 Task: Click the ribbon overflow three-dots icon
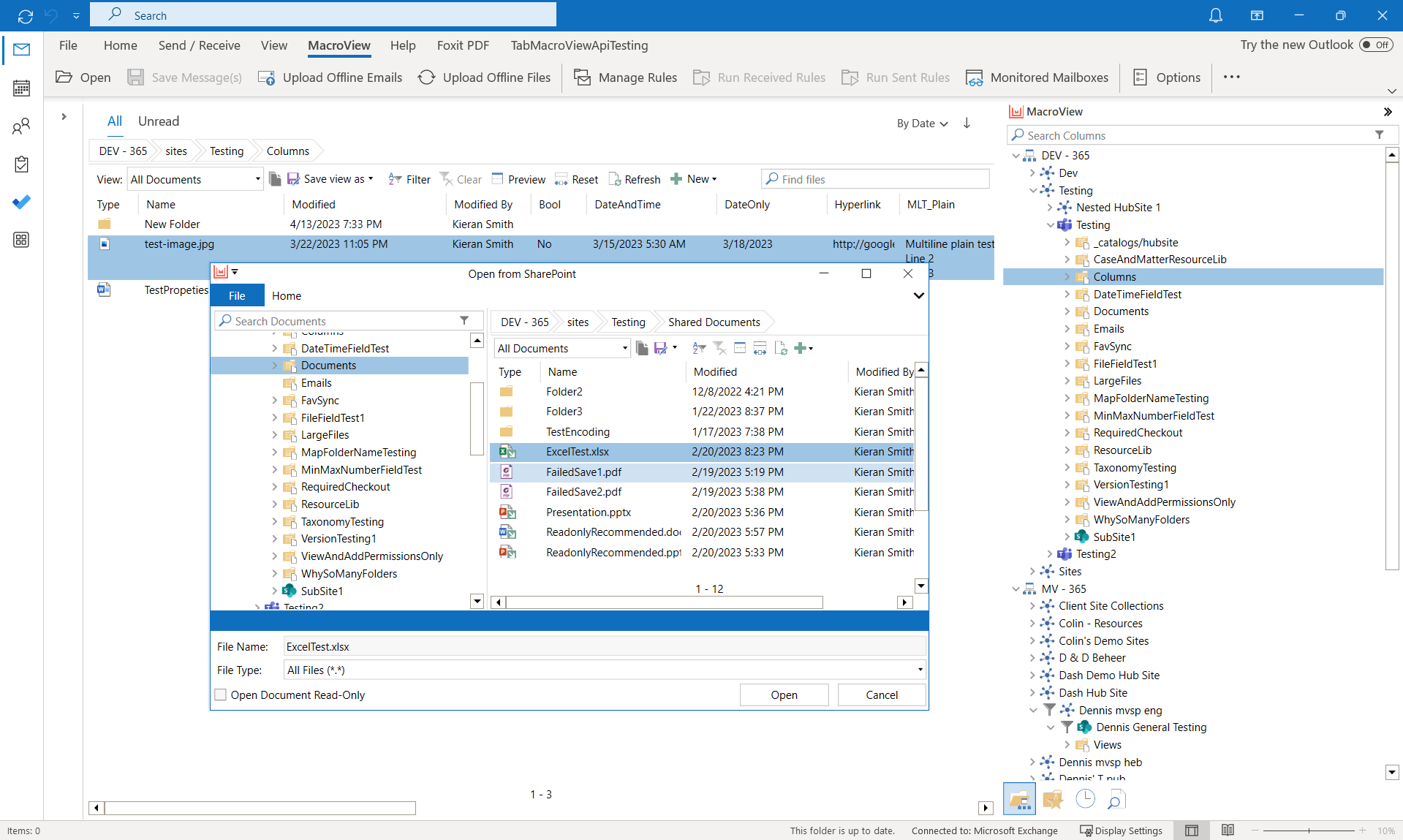[x=1232, y=77]
